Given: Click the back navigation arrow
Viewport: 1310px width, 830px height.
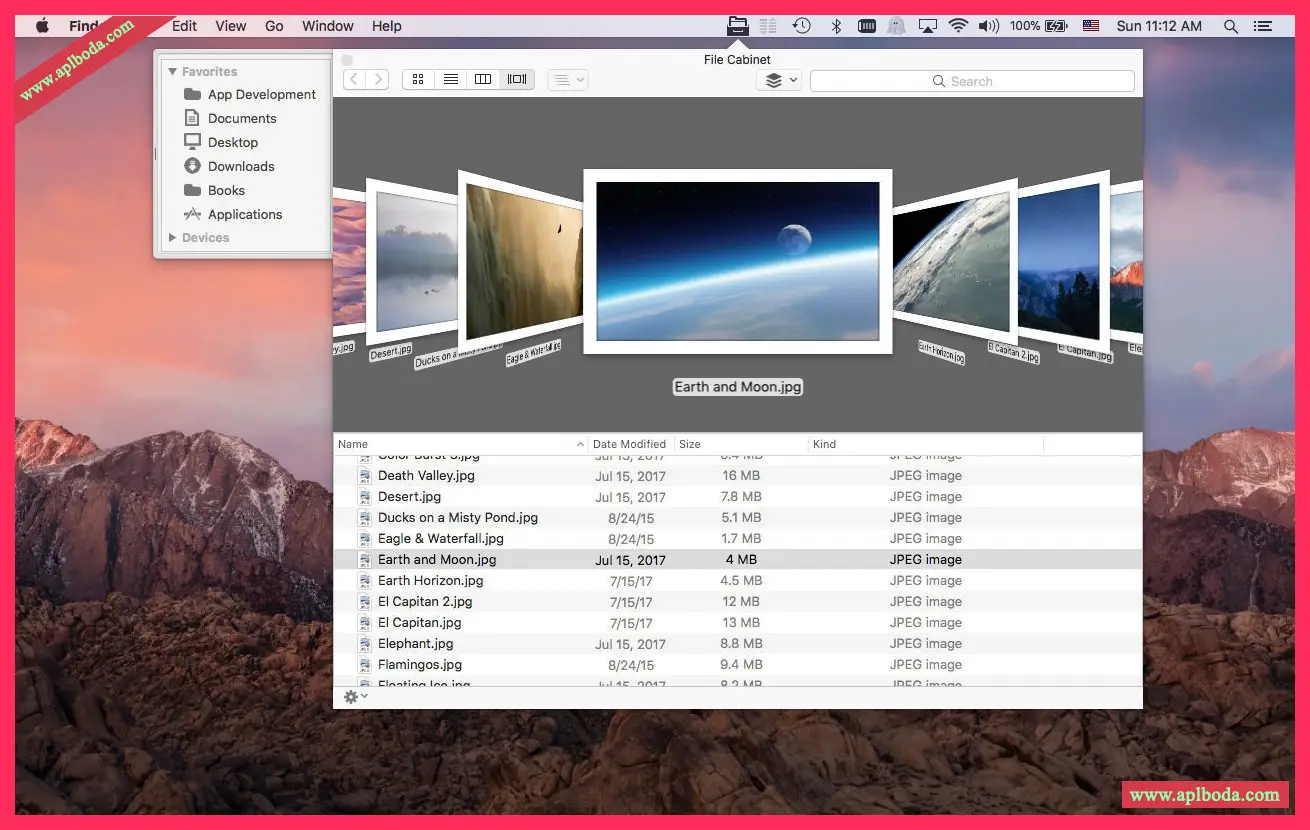Looking at the screenshot, I should [354, 80].
